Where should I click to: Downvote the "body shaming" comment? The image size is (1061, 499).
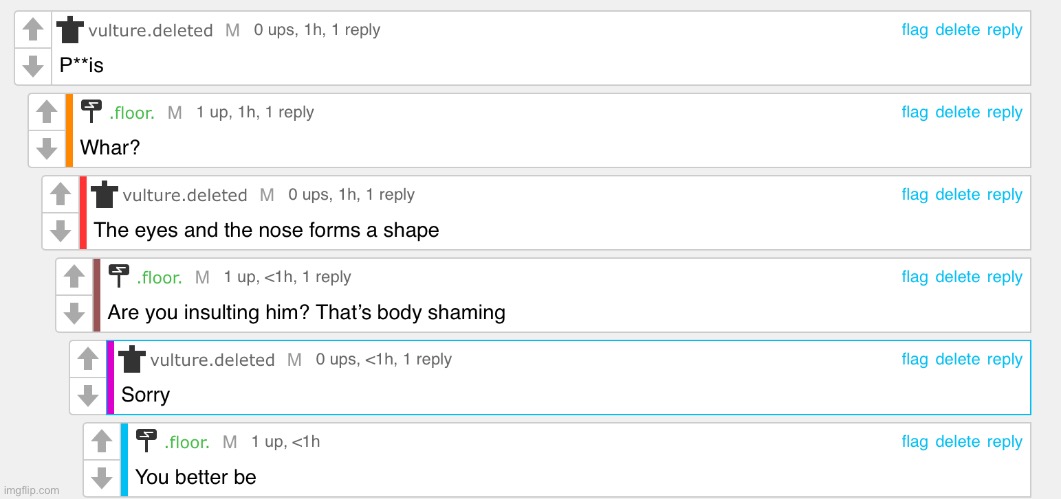[x=74, y=313]
